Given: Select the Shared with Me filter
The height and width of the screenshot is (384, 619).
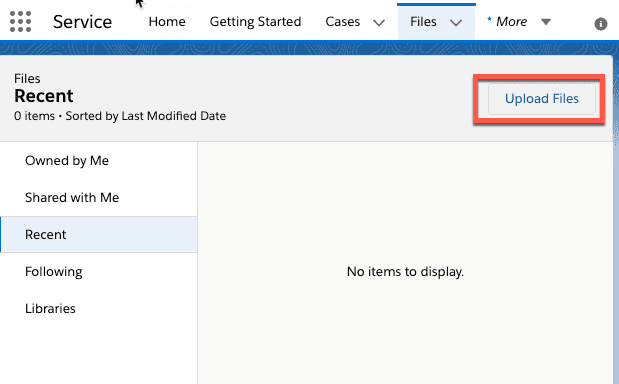Looking at the screenshot, I should [x=99, y=197].
